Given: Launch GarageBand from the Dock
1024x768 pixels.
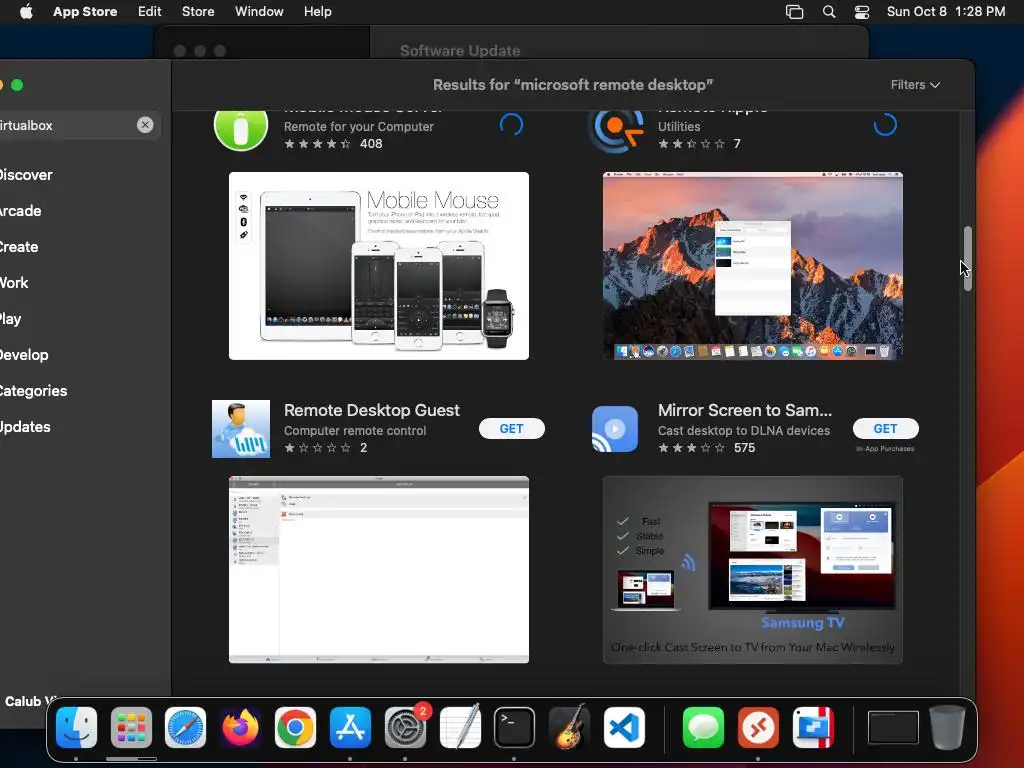Looking at the screenshot, I should click(569, 728).
